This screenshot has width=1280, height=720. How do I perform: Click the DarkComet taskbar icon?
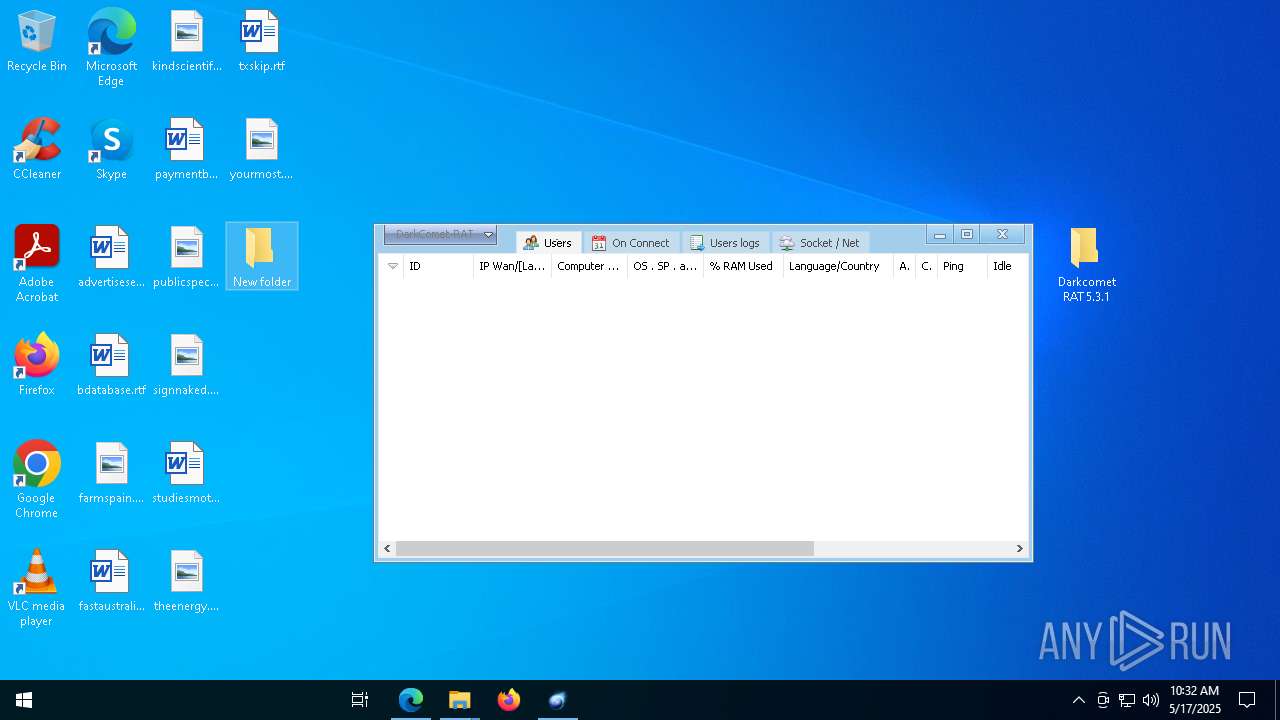click(558, 700)
